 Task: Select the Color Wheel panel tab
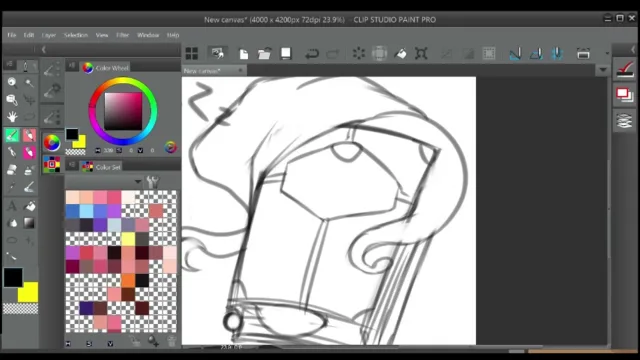(106, 68)
